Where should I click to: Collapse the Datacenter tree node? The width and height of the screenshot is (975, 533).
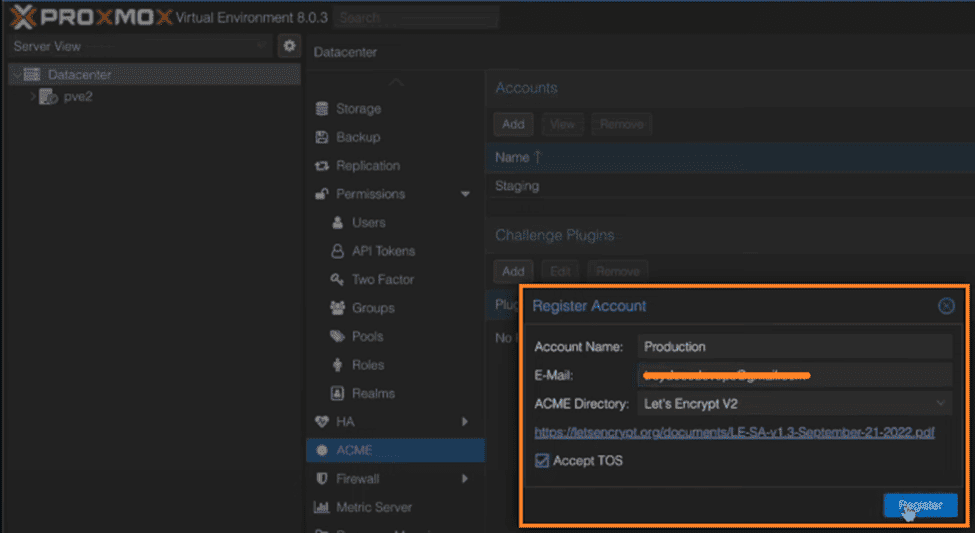(17, 75)
